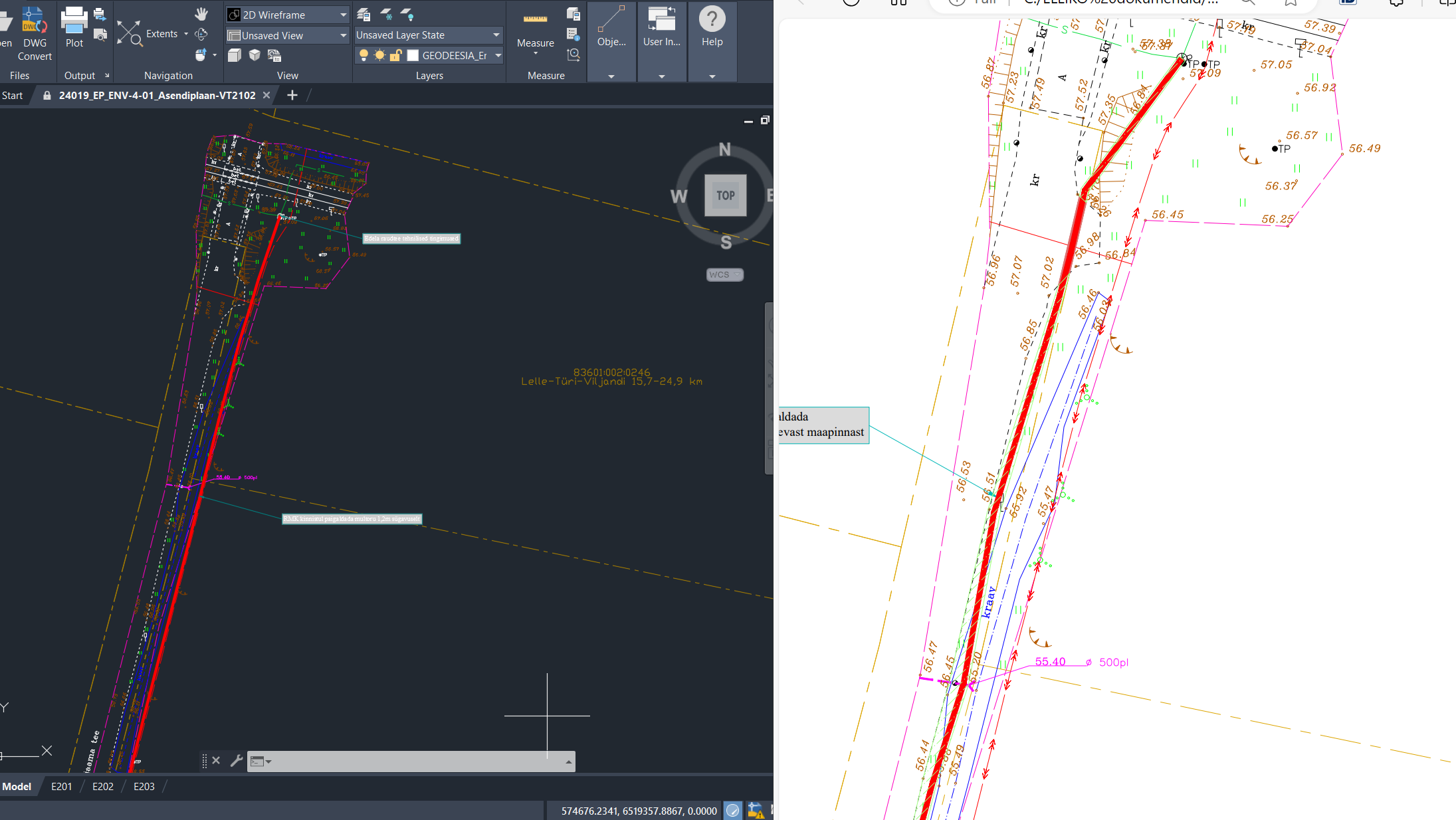
Task: Click the freeze layer snowflake icon
Action: (x=385, y=14)
